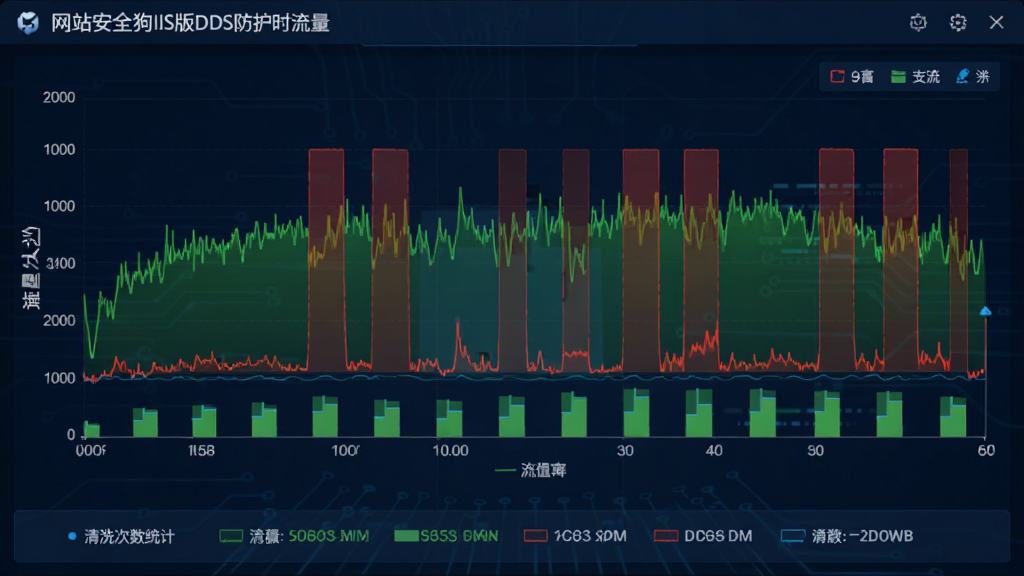This screenshot has height=576, width=1024.
Task: Click the Safedog logo icon in title bar
Action: click(x=28, y=23)
